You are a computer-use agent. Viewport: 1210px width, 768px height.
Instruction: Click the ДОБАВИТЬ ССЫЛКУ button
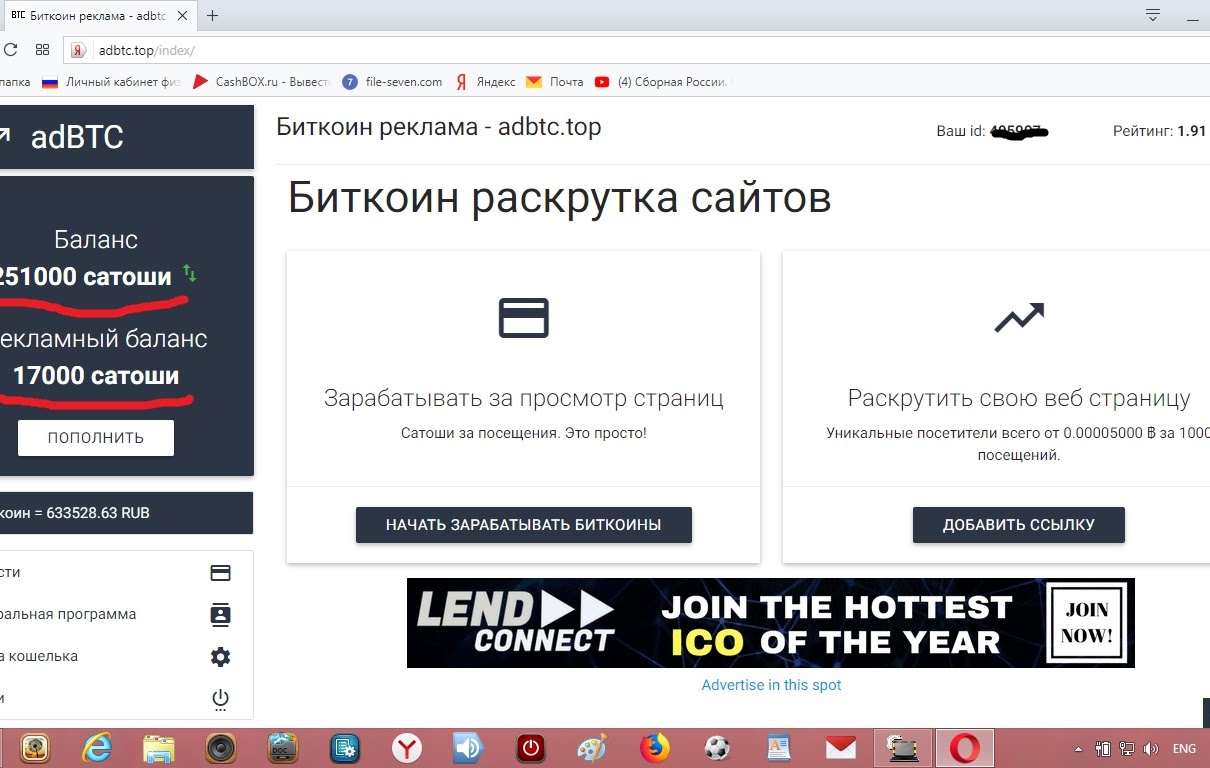pyautogui.click(x=1019, y=525)
